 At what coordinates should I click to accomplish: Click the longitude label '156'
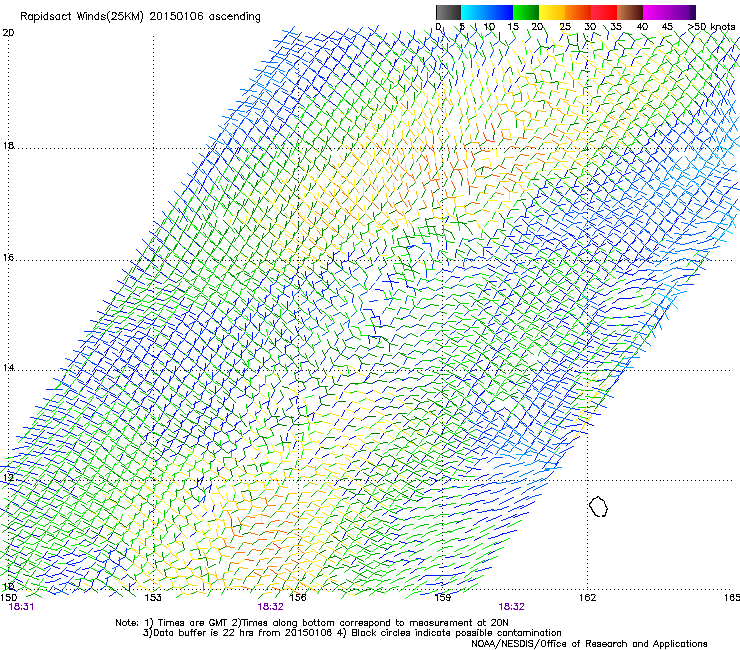pos(298,598)
